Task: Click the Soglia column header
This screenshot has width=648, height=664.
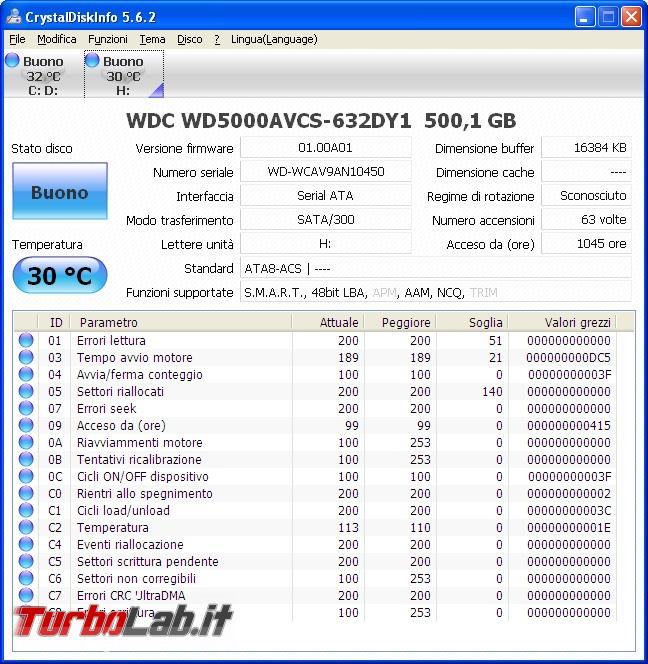Action: pos(472,322)
